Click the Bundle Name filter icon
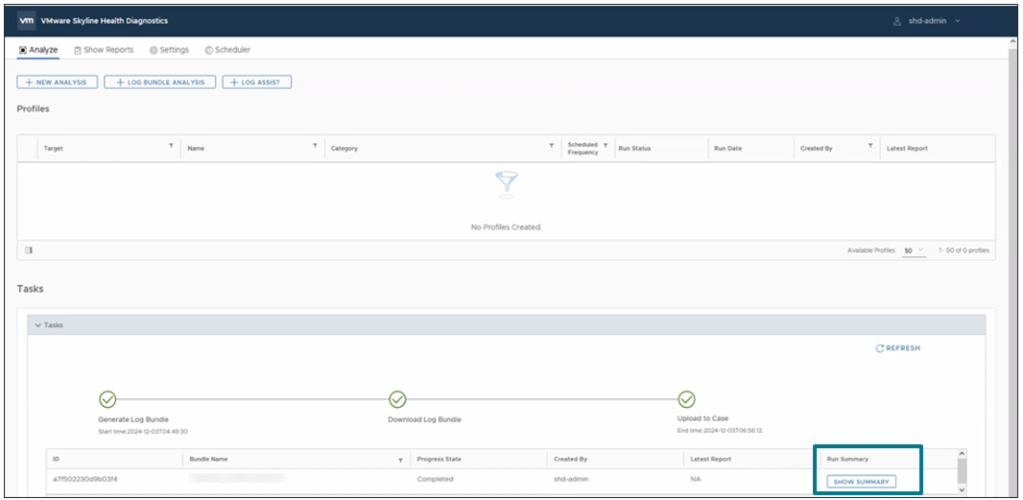Image resolution: width=1023 pixels, height=500 pixels. (400, 460)
